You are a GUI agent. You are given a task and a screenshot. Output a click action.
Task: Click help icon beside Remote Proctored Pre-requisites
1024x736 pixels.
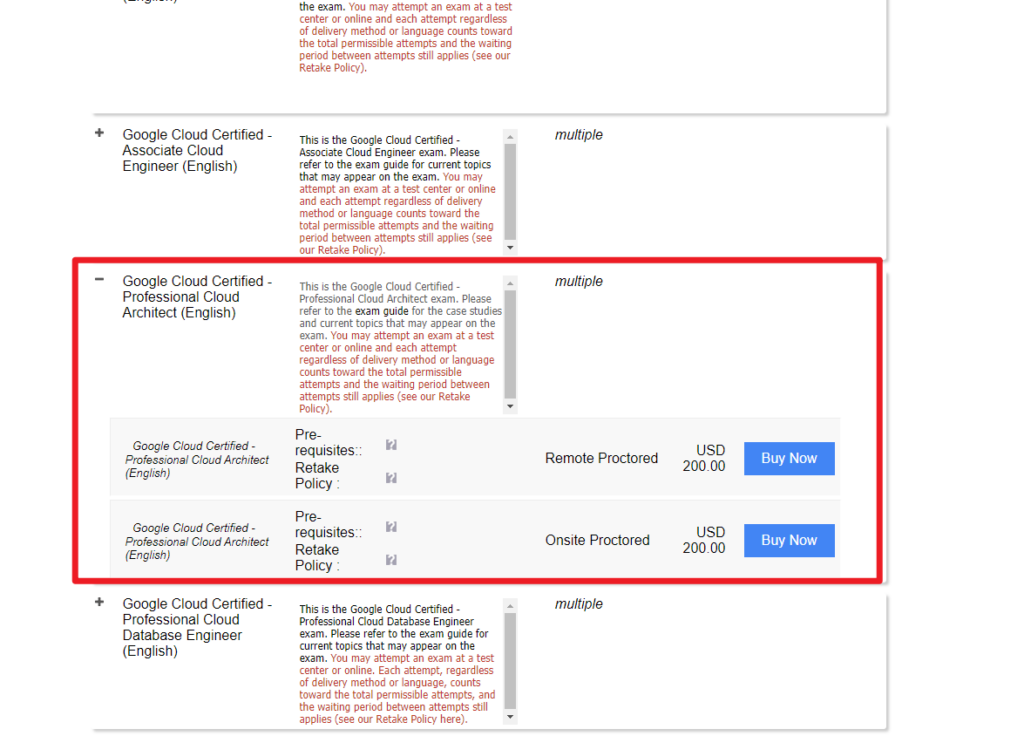click(x=391, y=445)
